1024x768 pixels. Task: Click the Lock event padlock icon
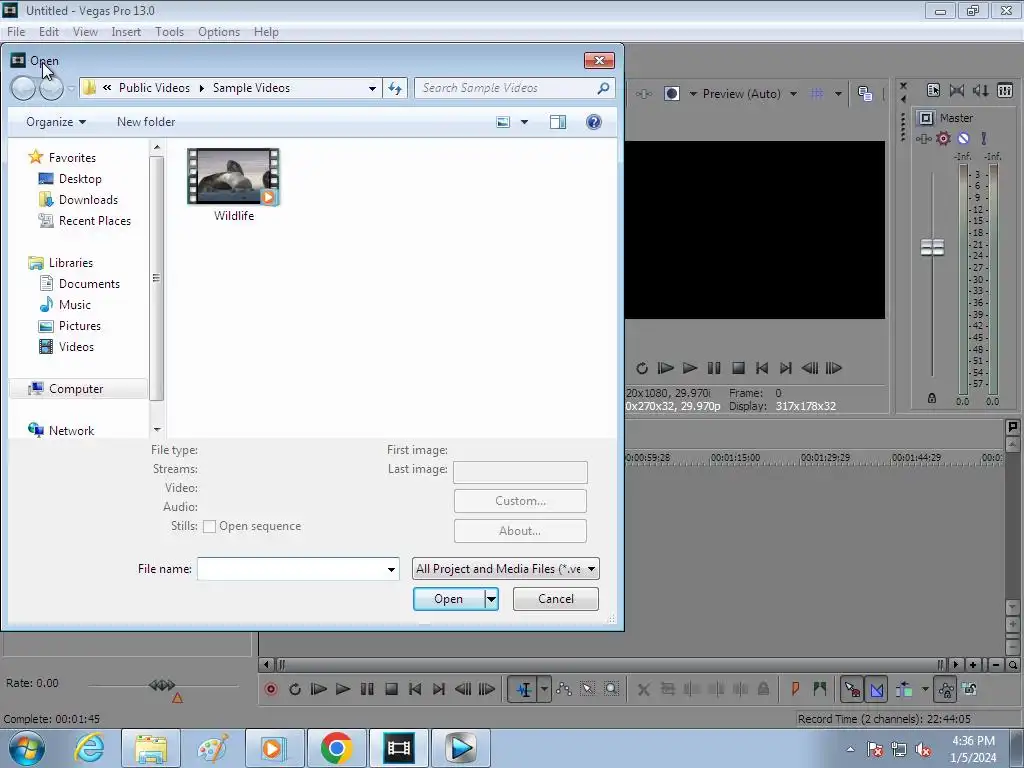[x=763, y=689]
